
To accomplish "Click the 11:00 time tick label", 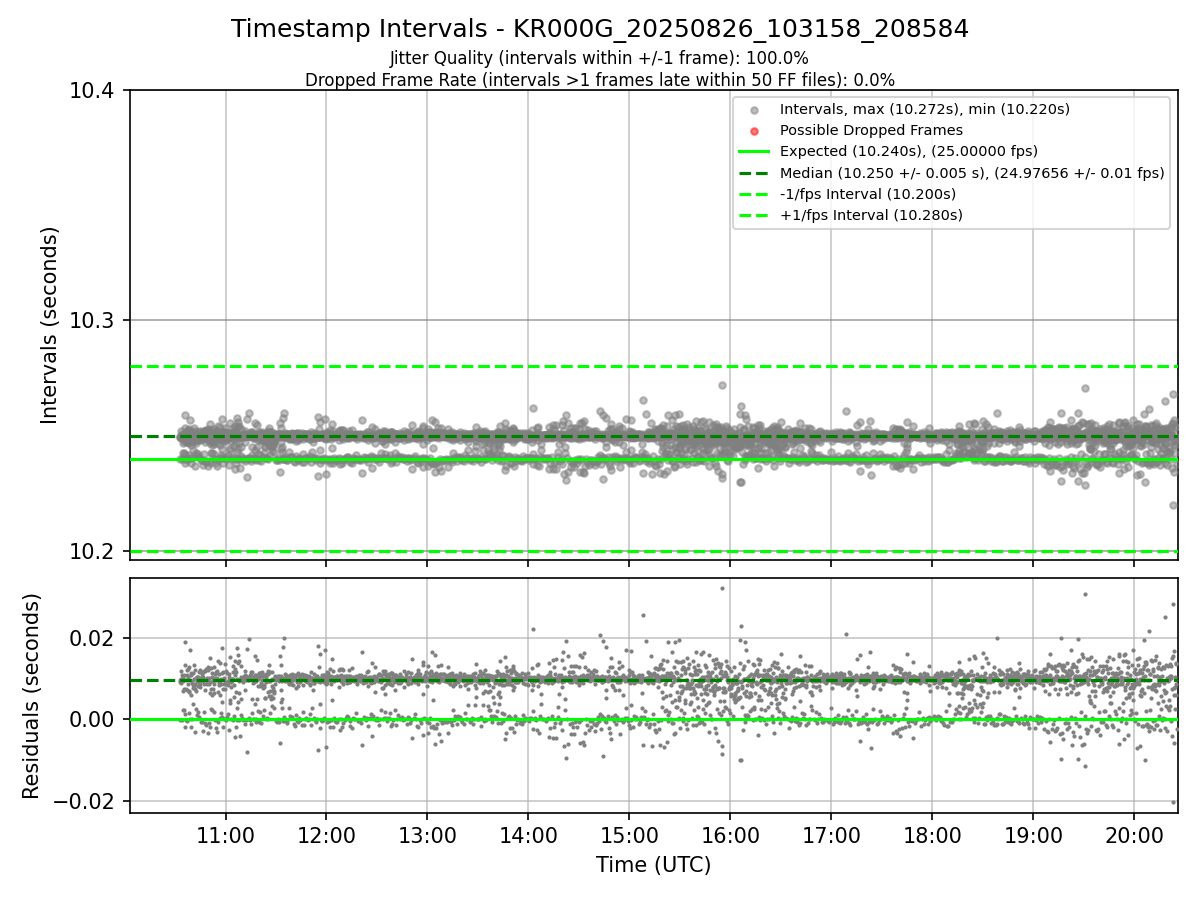I will tap(225, 835).
